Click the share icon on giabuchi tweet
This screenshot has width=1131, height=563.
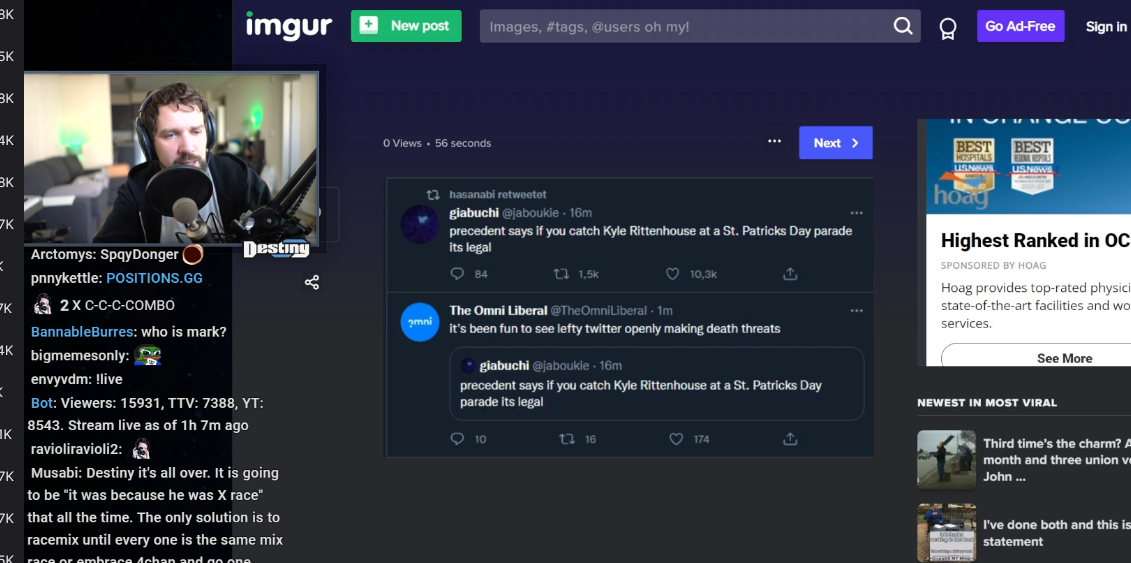point(790,274)
